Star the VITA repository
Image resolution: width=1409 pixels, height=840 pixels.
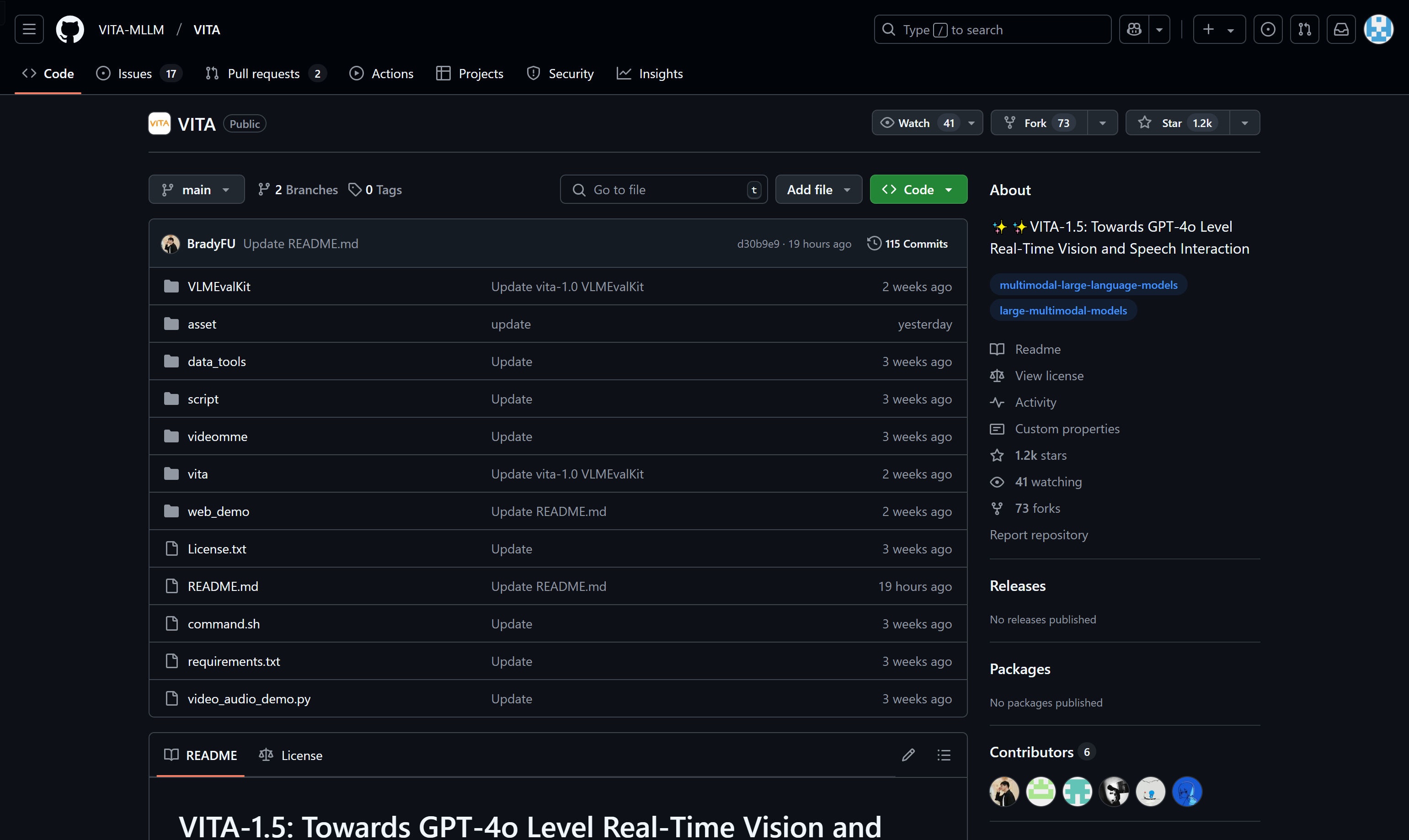1178,123
